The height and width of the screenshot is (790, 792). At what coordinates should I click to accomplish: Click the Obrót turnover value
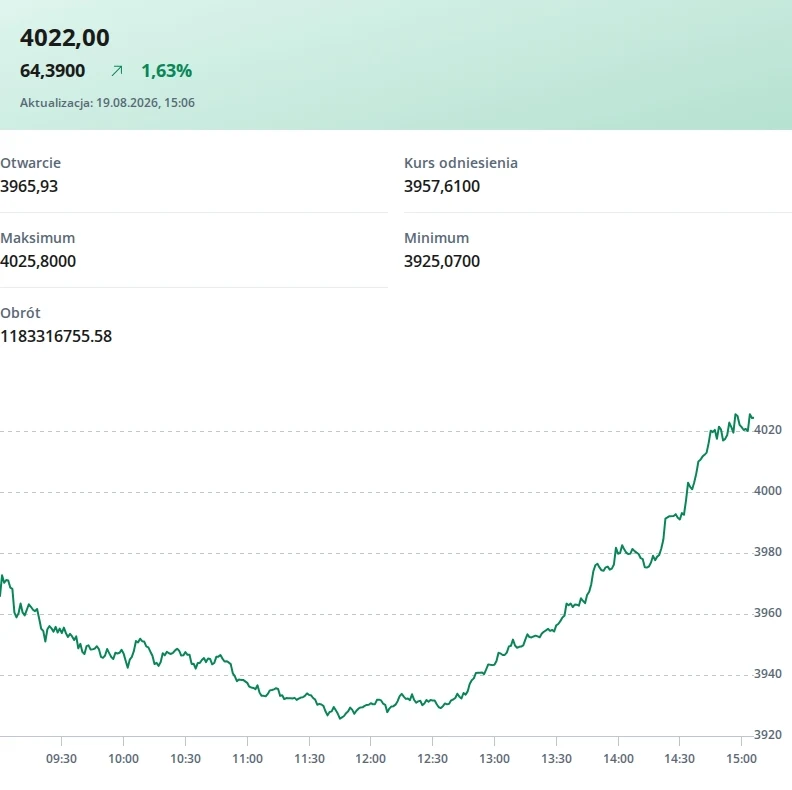(x=56, y=336)
